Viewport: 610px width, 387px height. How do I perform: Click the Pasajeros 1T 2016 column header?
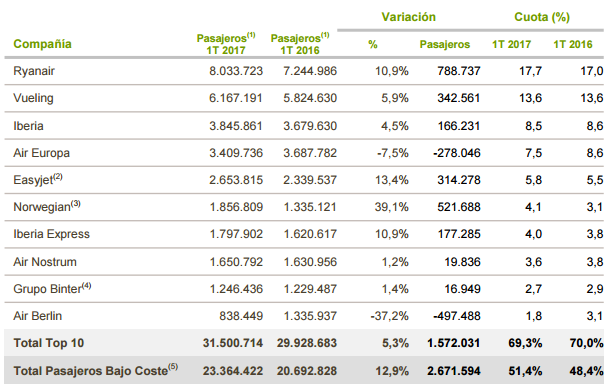(x=300, y=44)
